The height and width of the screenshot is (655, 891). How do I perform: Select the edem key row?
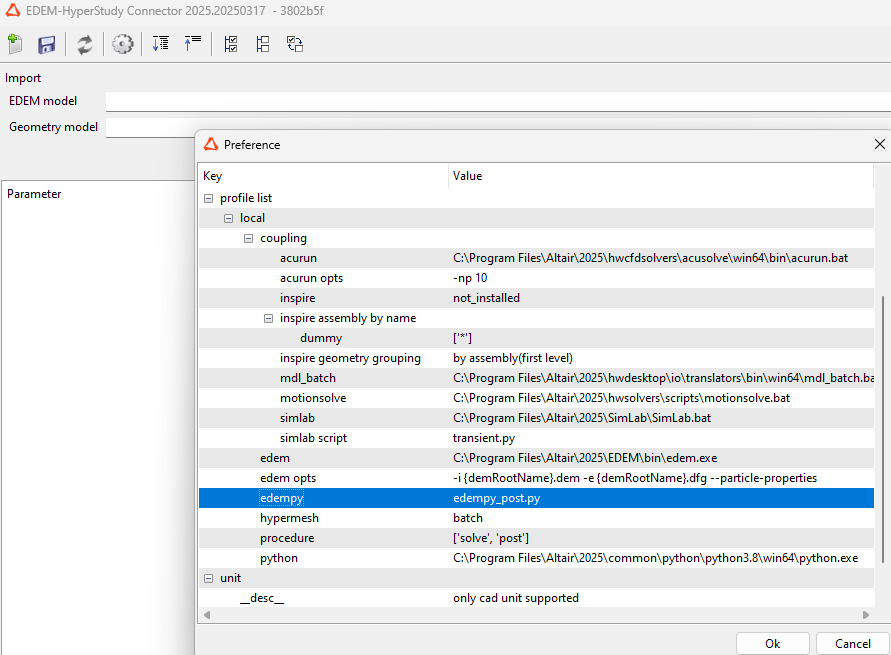pyautogui.click(x=536, y=458)
